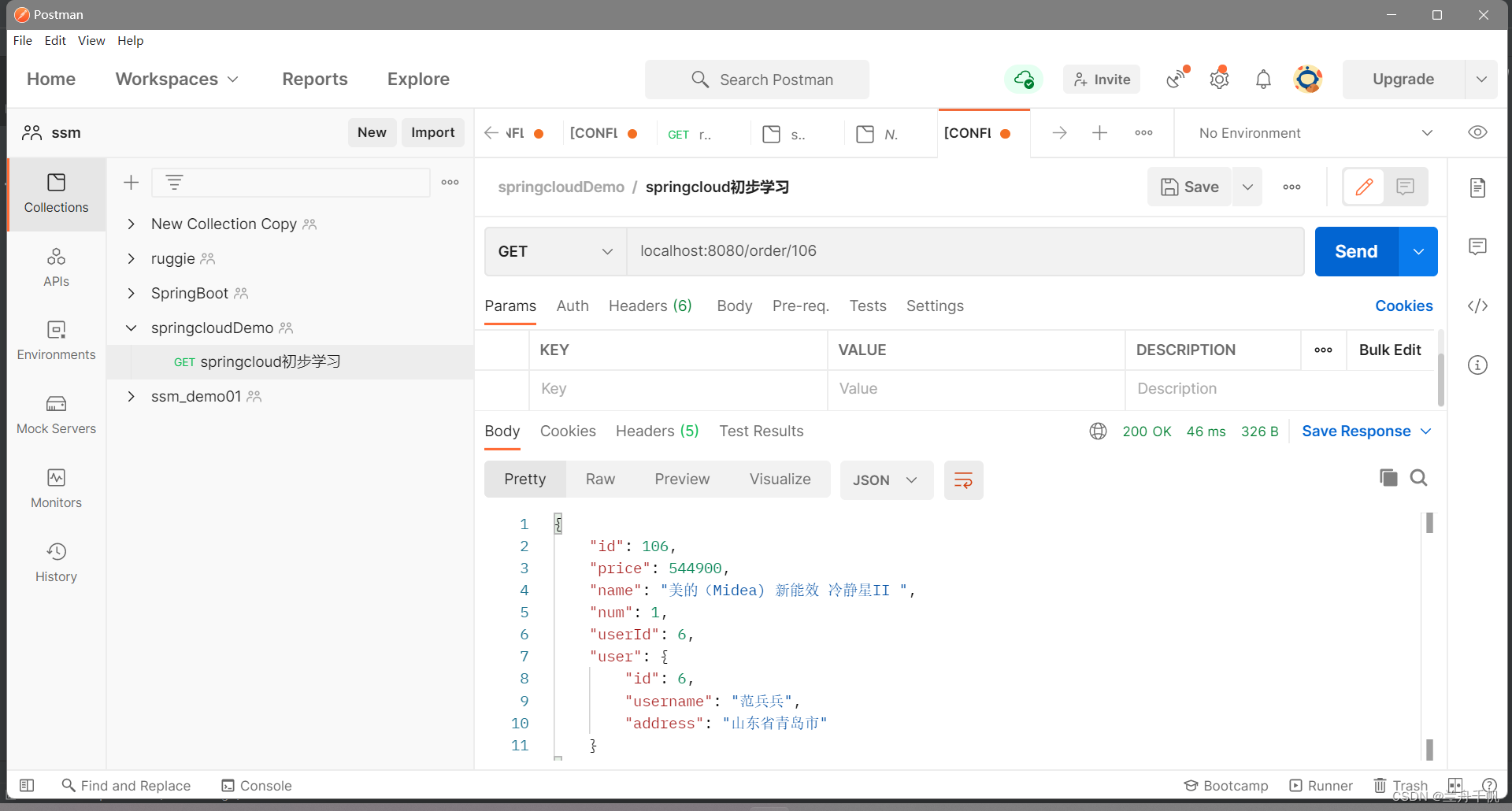Image resolution: width=1512 pixels, height=811 pixels.
Task: Open the Save options dropdown arrow
Action: [1247, 187]
